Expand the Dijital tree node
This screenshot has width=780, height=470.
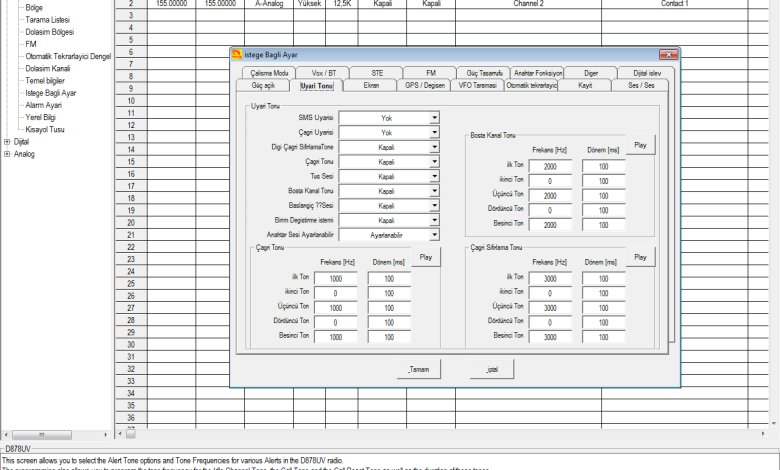click(7, 142)
